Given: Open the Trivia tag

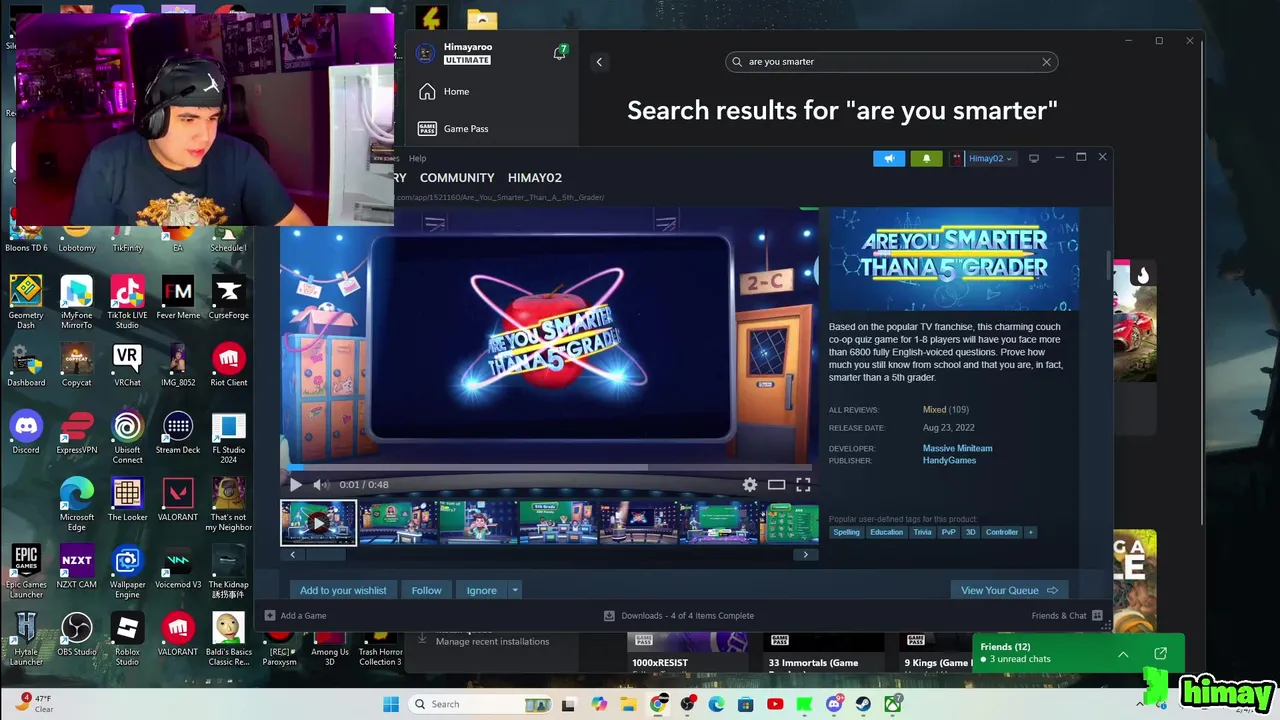Looking at the screenshot, I should point(922,532).
